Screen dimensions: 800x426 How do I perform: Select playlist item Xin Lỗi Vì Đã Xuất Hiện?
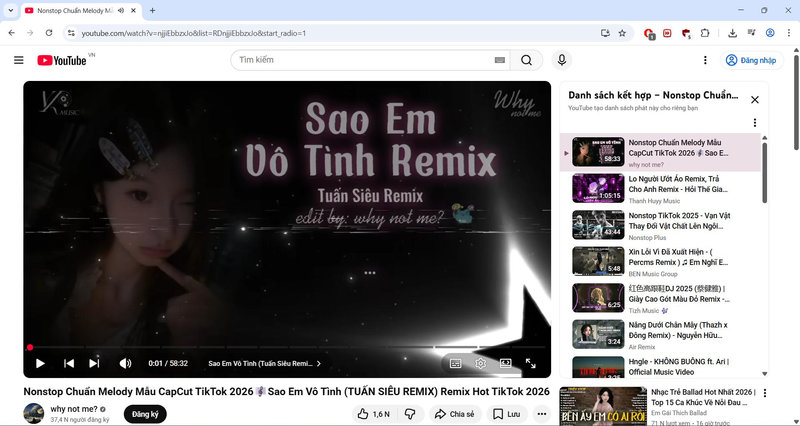click(x=662, y=262)
